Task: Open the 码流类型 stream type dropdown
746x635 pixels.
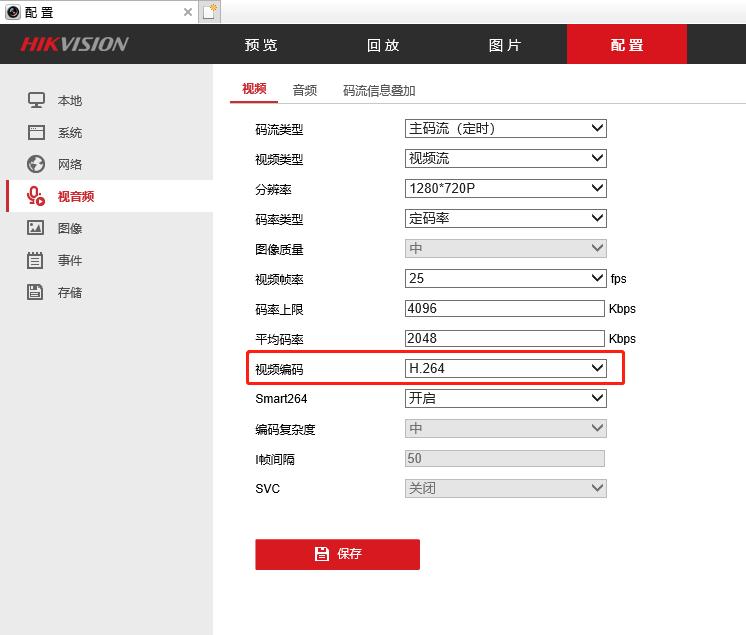Action: coord(506,128)
